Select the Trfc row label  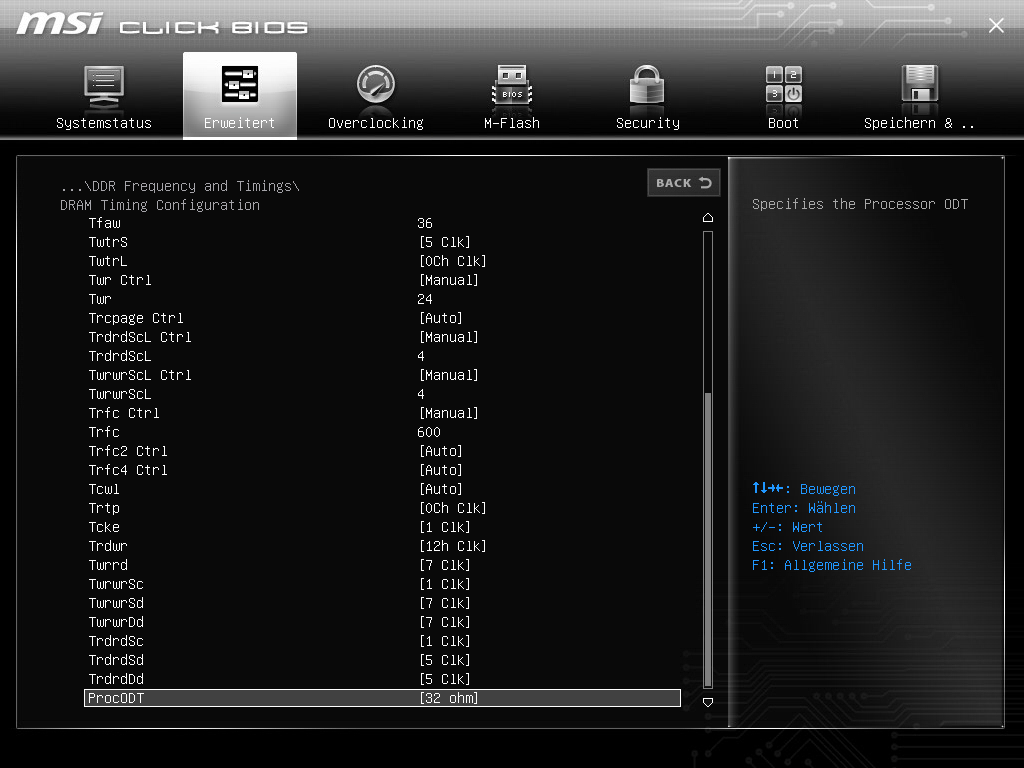[104, 432]
